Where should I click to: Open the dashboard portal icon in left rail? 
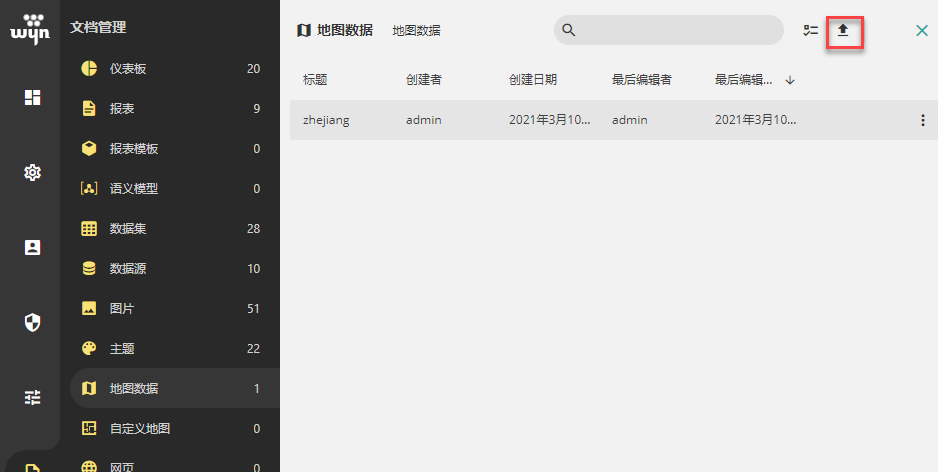coord(32,98)
